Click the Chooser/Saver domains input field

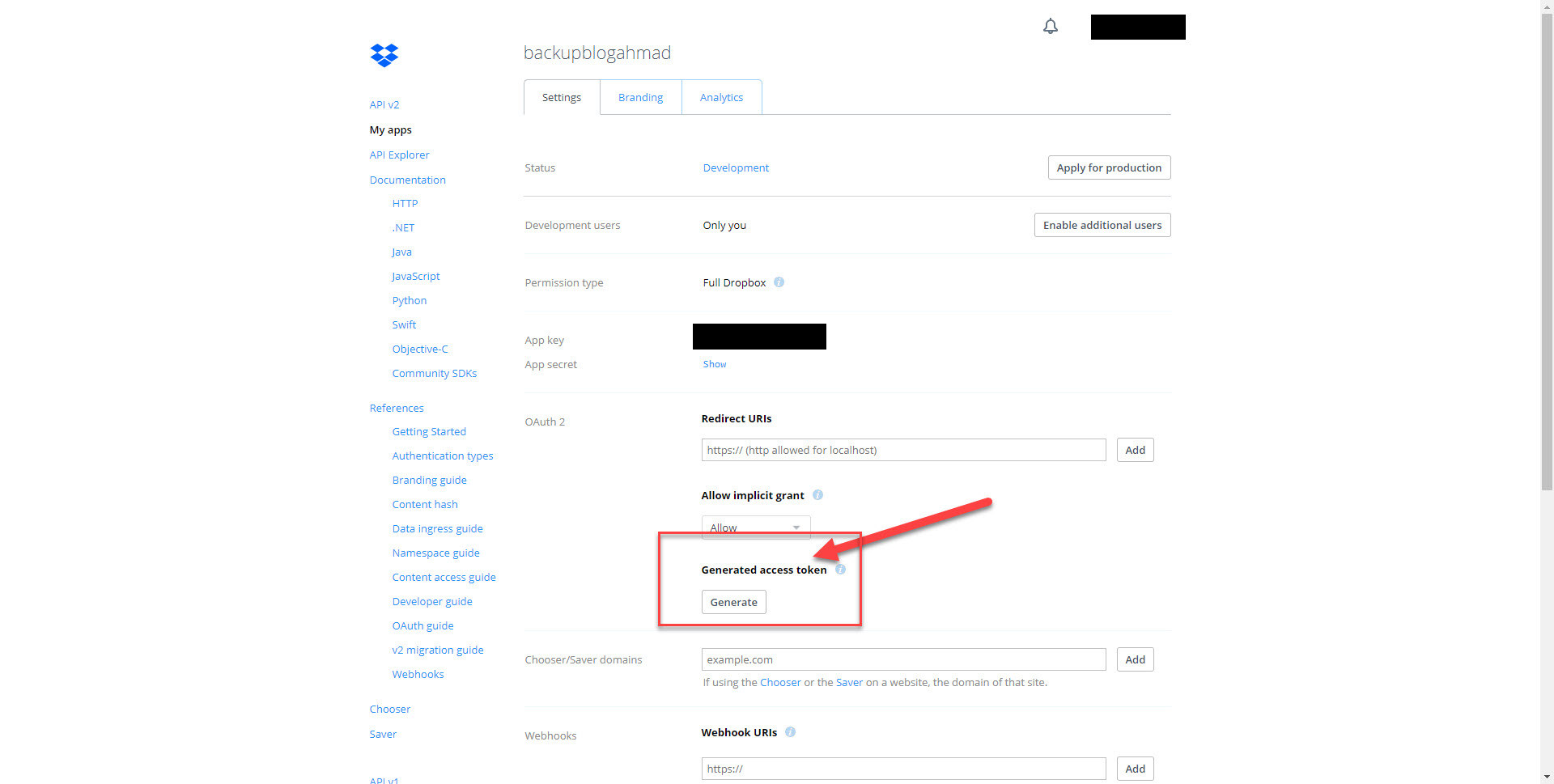(x=902, y=659)
